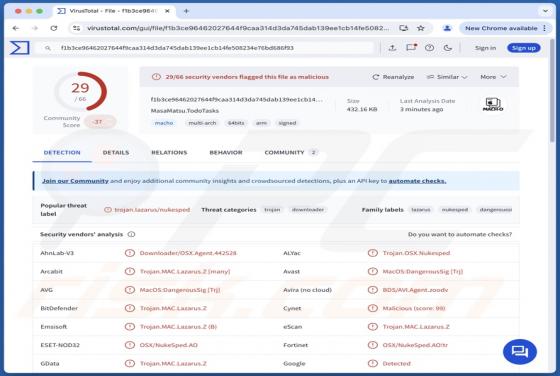The image size is (560, 376).
Task: Select the VirusTotal File browser tab
Action: 114,11
